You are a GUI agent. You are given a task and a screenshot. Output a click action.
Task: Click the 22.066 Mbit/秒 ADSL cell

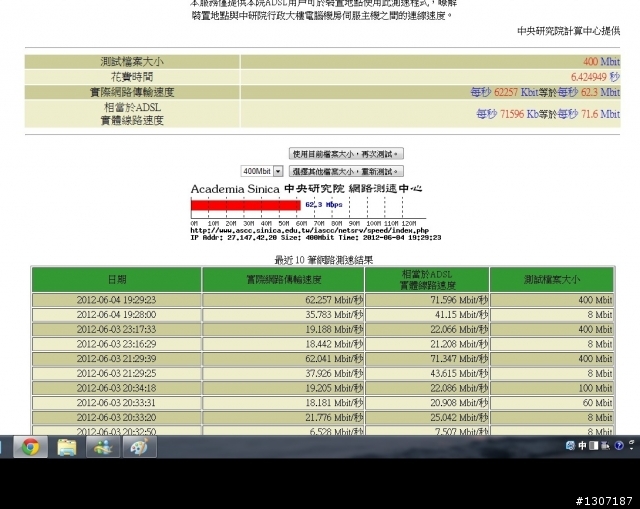pyautogui.click(x=427, y=329)
